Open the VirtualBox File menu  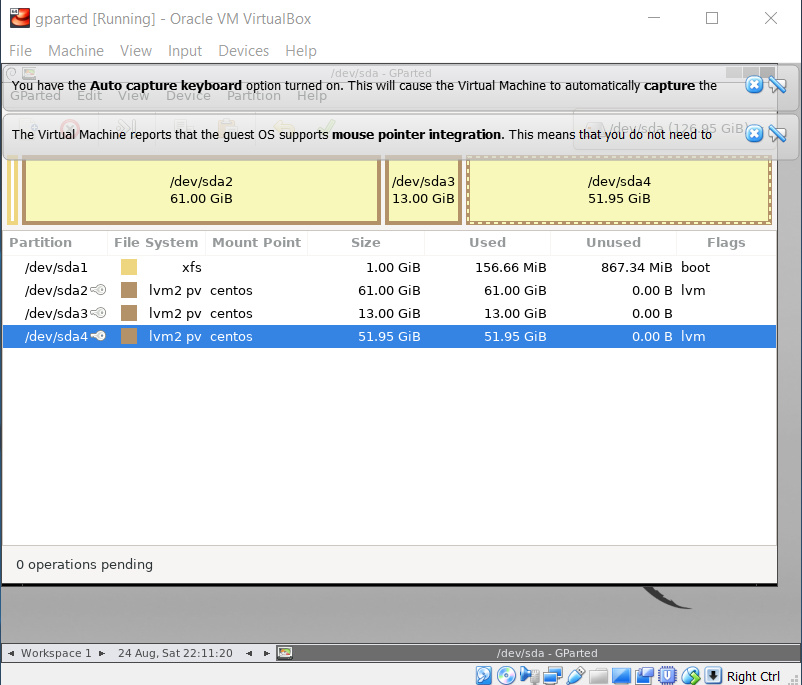(x=20, y=51)
